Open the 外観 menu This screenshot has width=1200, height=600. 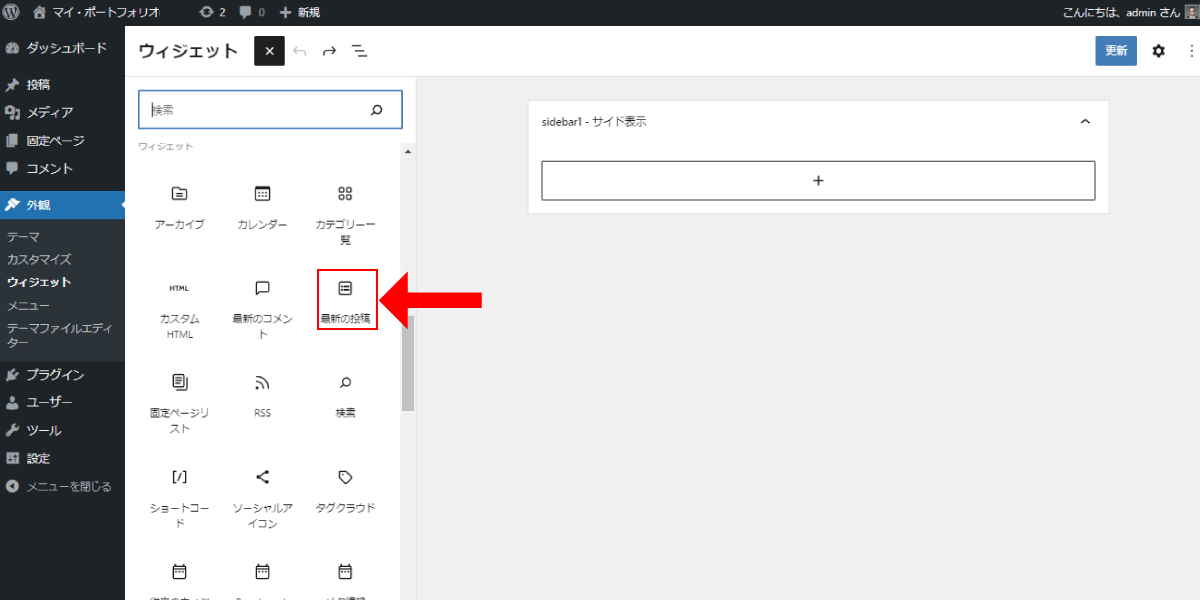pyautogui.click(x=62, y=205)
